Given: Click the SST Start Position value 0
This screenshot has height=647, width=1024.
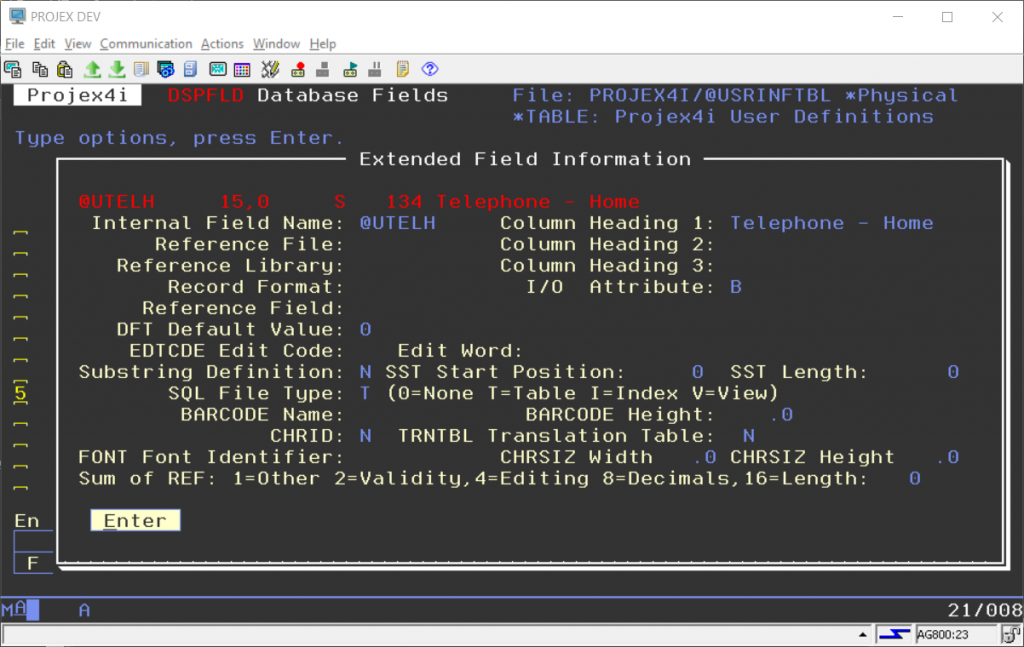Looking at the screenshot, I should [x=697, y=372].
